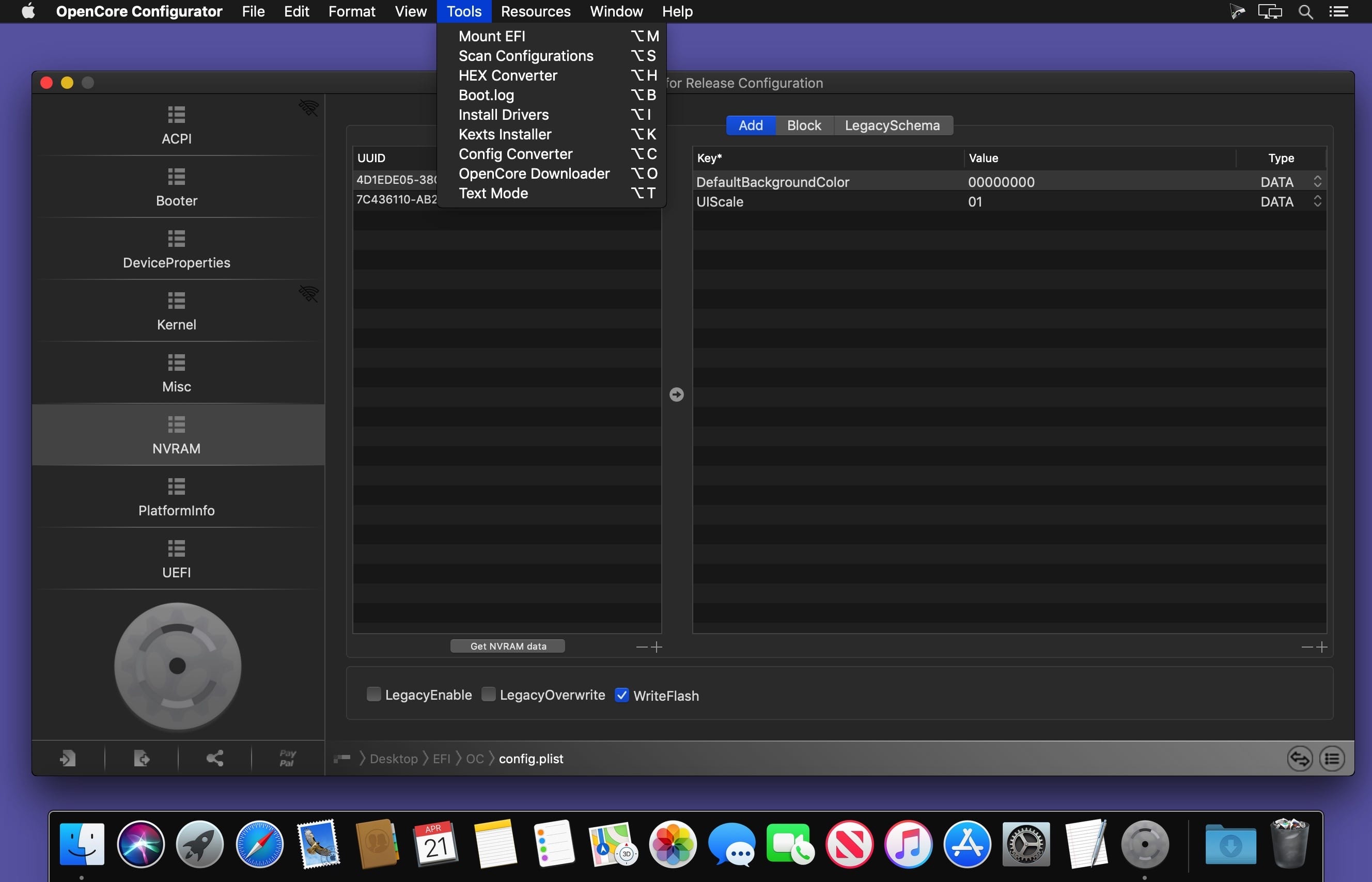Enable the LegacyEnable checkbox
This screenshot has height=882, width=1372.
(373, 695)
